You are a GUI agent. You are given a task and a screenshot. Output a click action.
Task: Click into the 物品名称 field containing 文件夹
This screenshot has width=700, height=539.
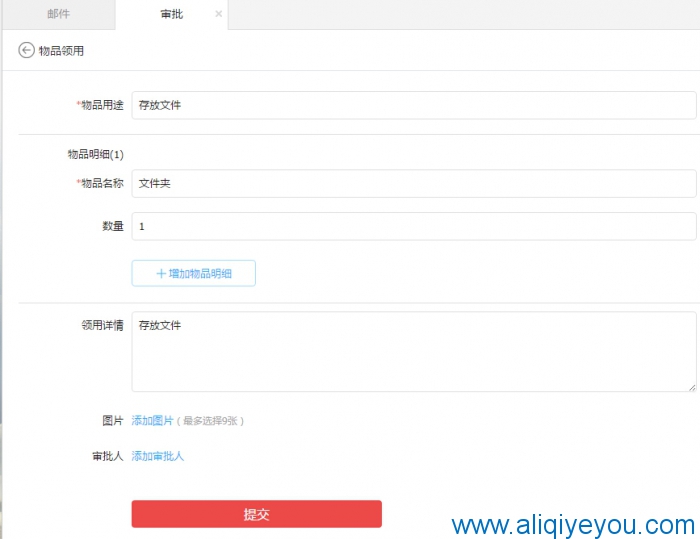tap(413, 184)
